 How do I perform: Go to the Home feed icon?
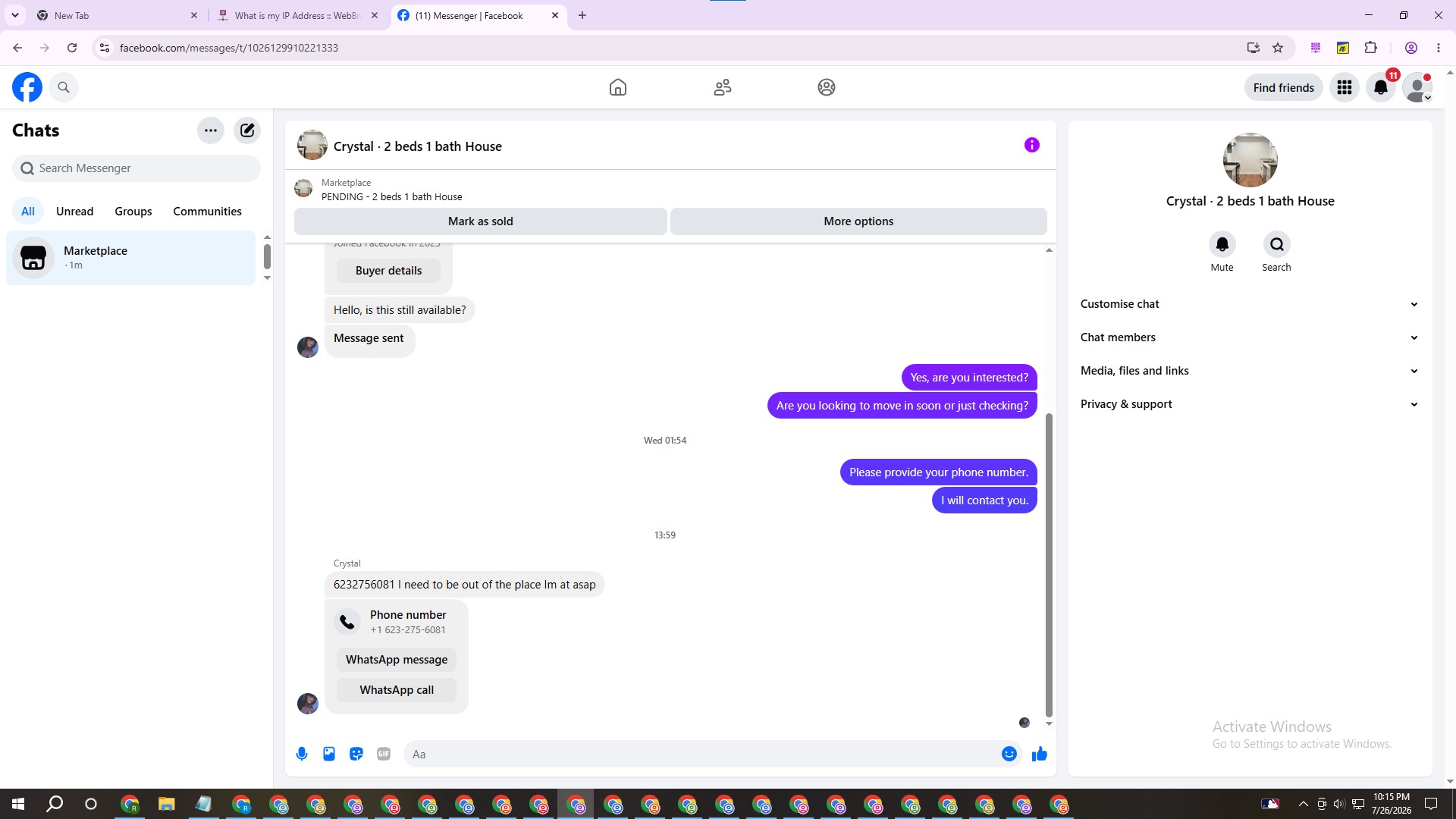click(618, 87)
